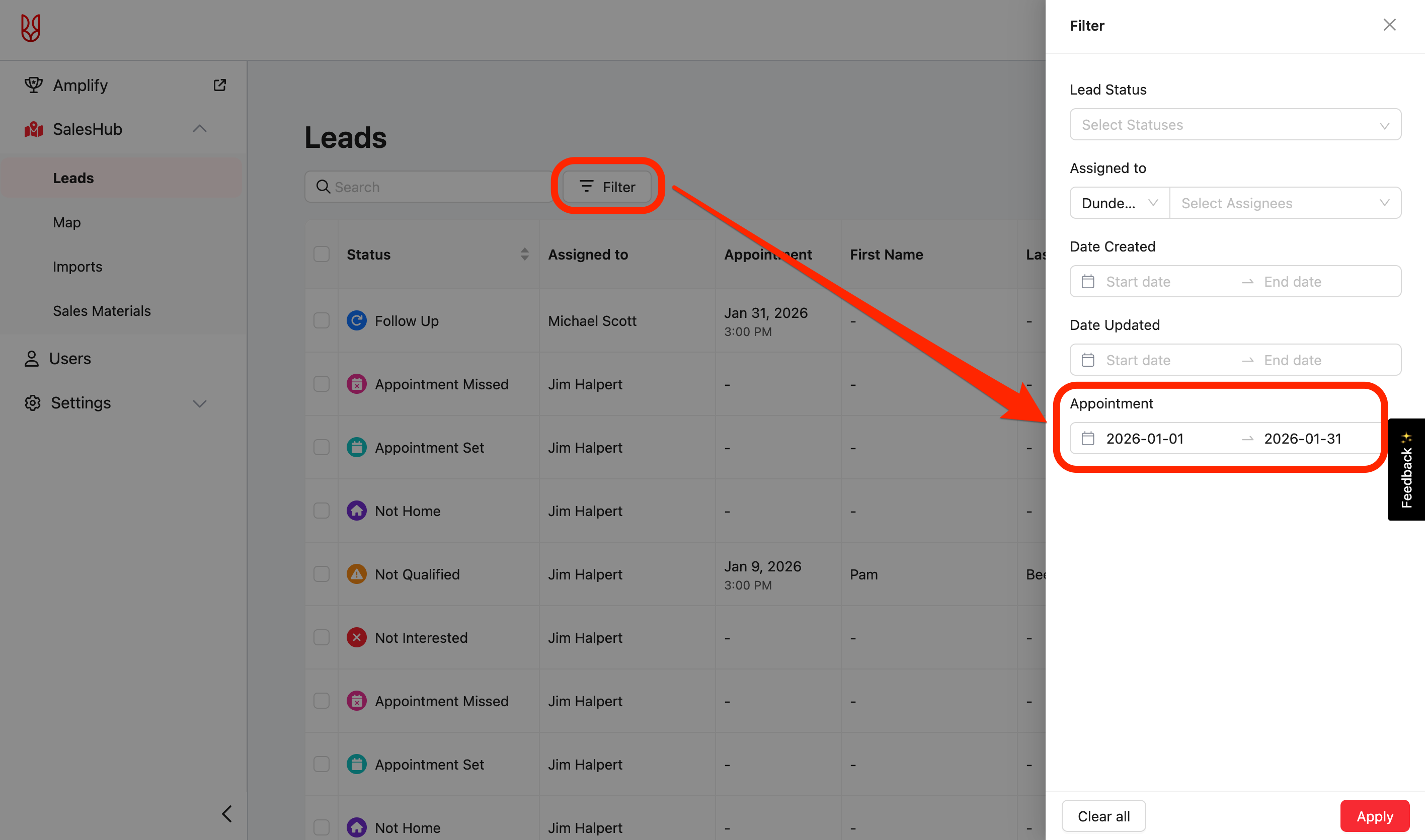Click the red app logo icon
This screenshot has width=1425, height=840.
pyautogui.click(x=31, y=28)
